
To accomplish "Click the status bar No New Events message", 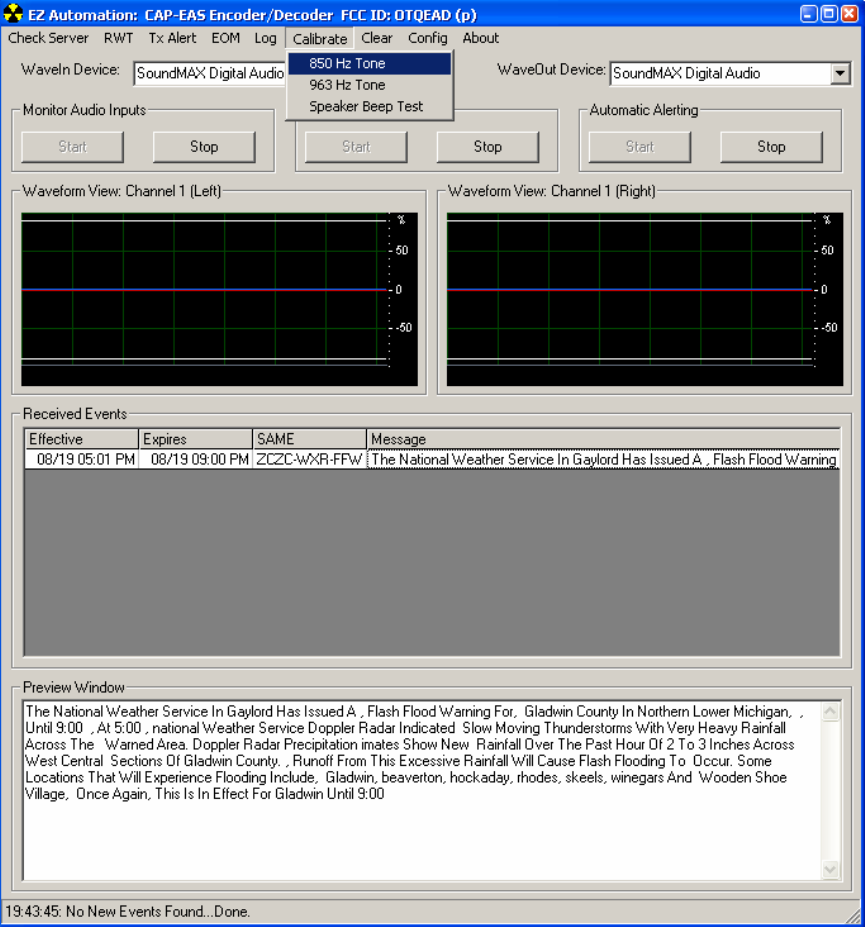I will pos(128,912).
